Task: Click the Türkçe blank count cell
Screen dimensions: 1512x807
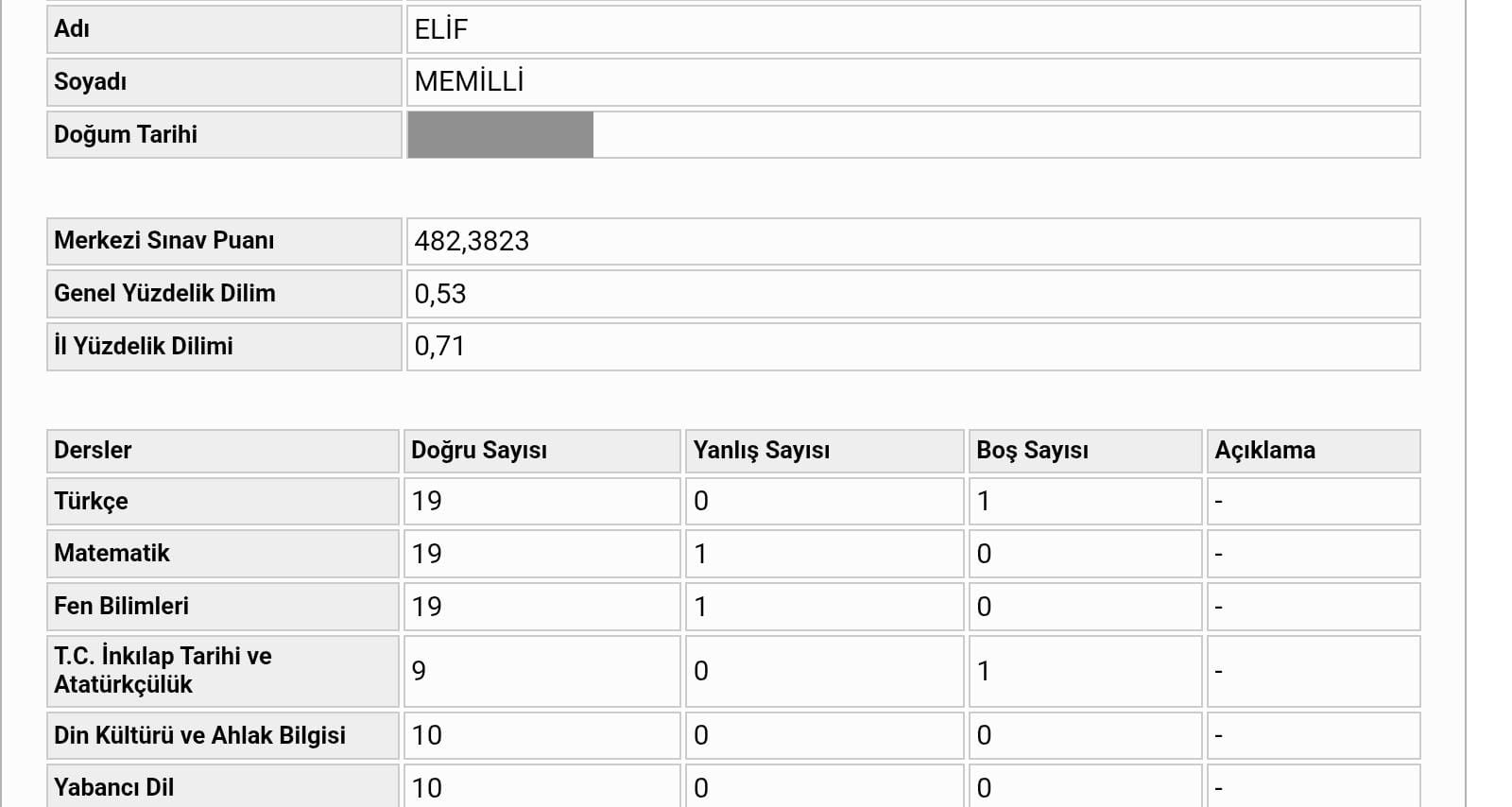Action: (1085, 501)
